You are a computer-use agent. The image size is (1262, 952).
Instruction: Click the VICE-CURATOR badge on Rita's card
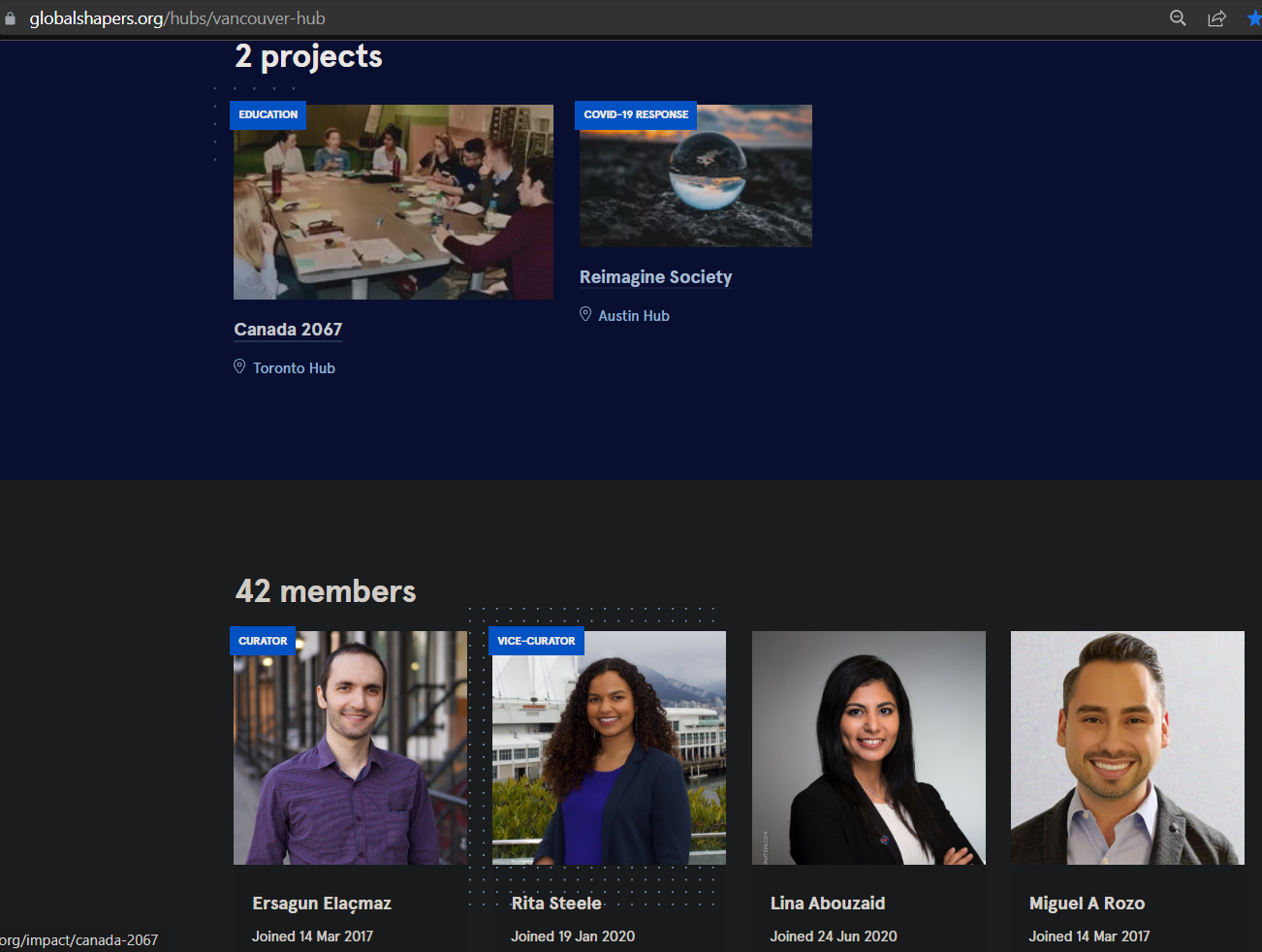coord(536,641)
